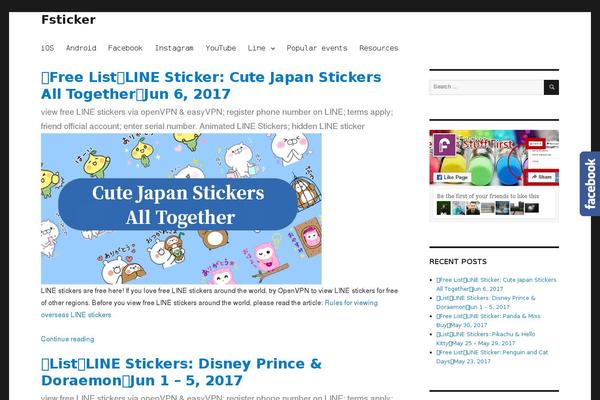Open the iOS menu item
The width and height of the screenshot is (600, 400).
47,48
